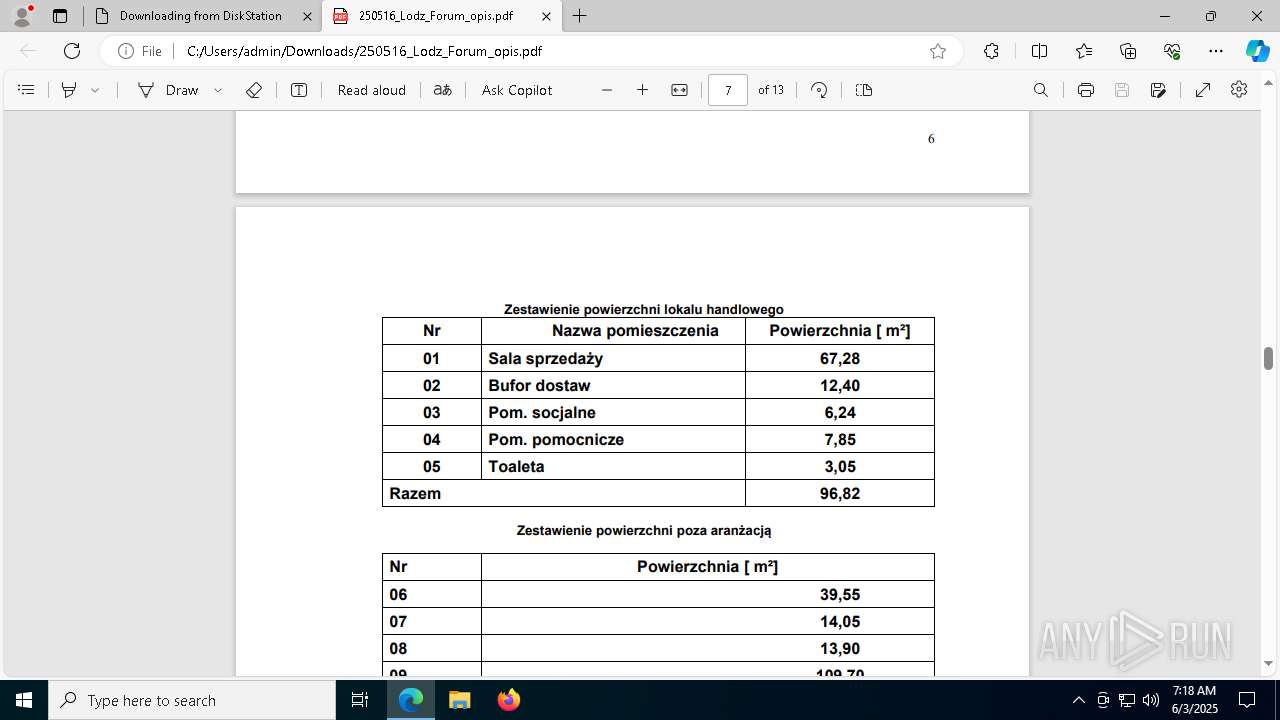Open Browser essentials
Viewport: 1280px width, 720px height.
pyautogui.click(x=1172, y=51)
